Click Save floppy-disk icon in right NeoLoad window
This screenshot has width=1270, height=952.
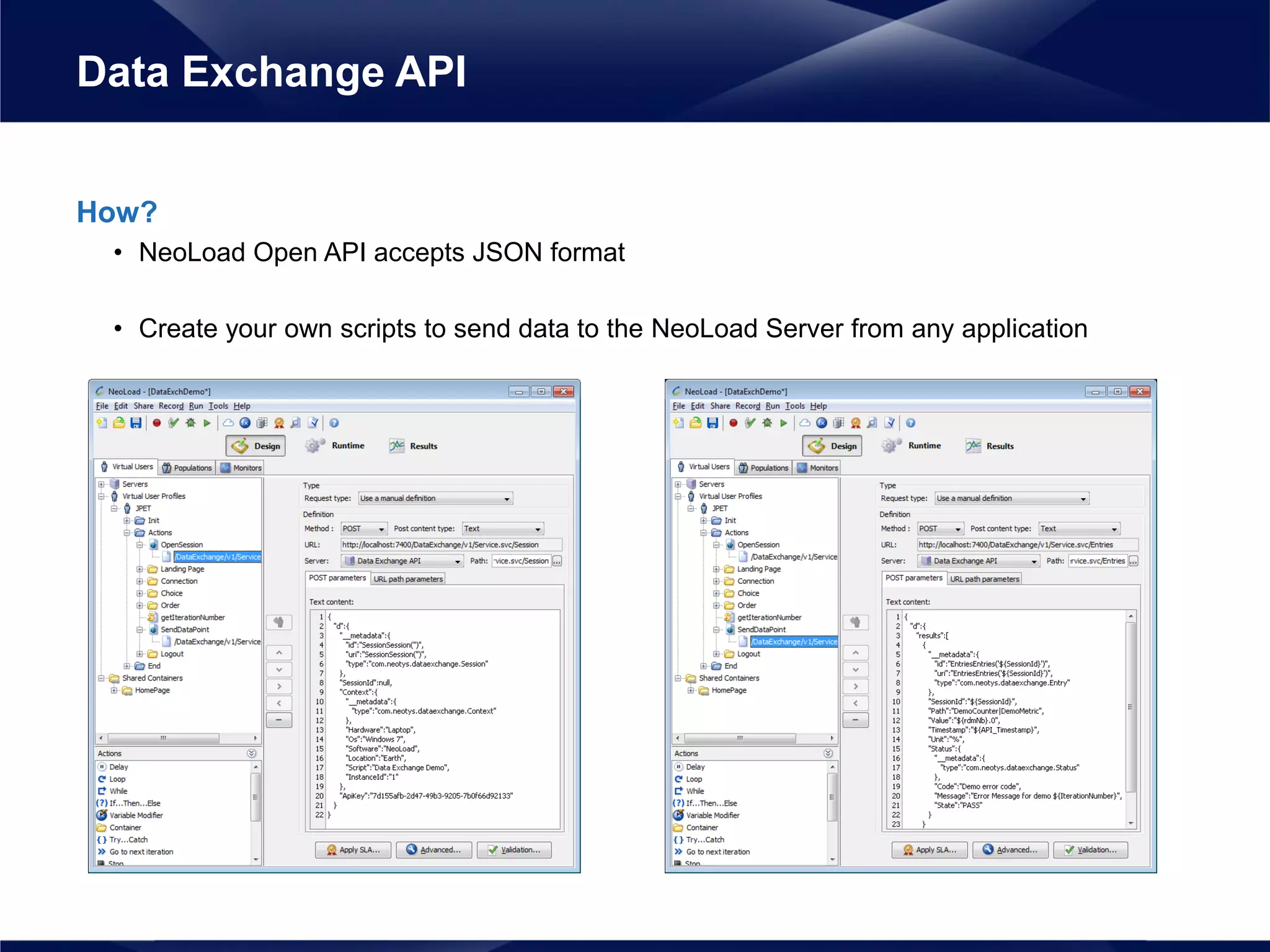pos(713,423)
